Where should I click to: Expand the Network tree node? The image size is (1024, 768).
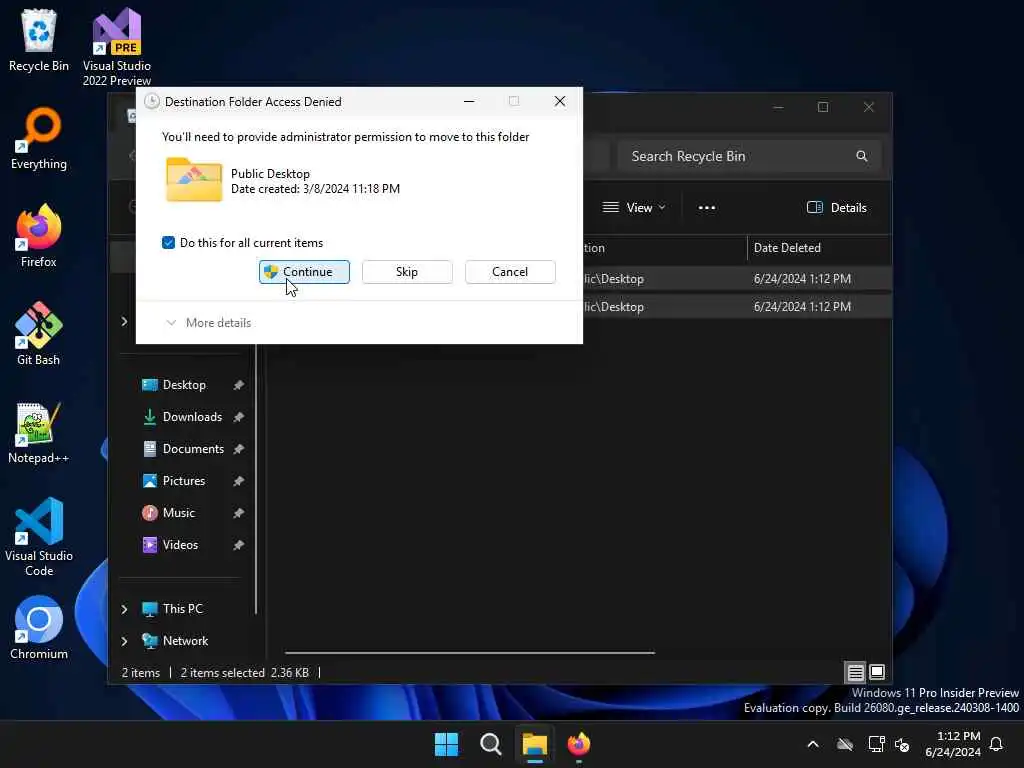point(124,641)
